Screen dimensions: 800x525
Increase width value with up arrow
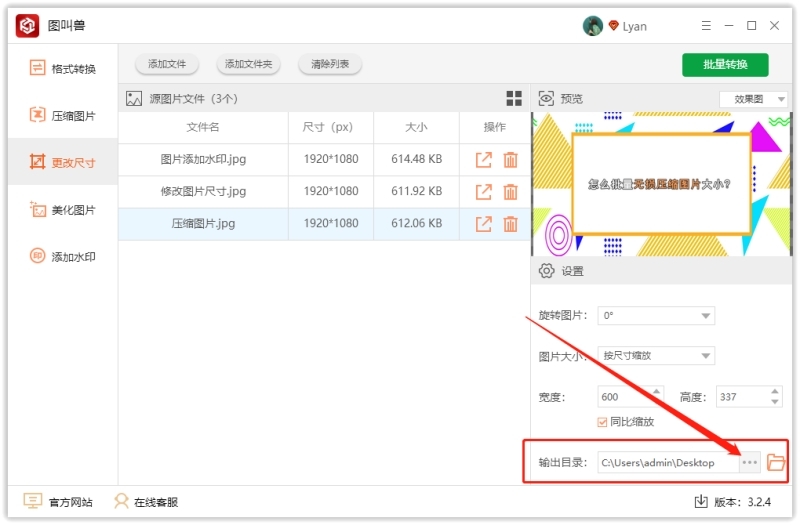(657, 392)
